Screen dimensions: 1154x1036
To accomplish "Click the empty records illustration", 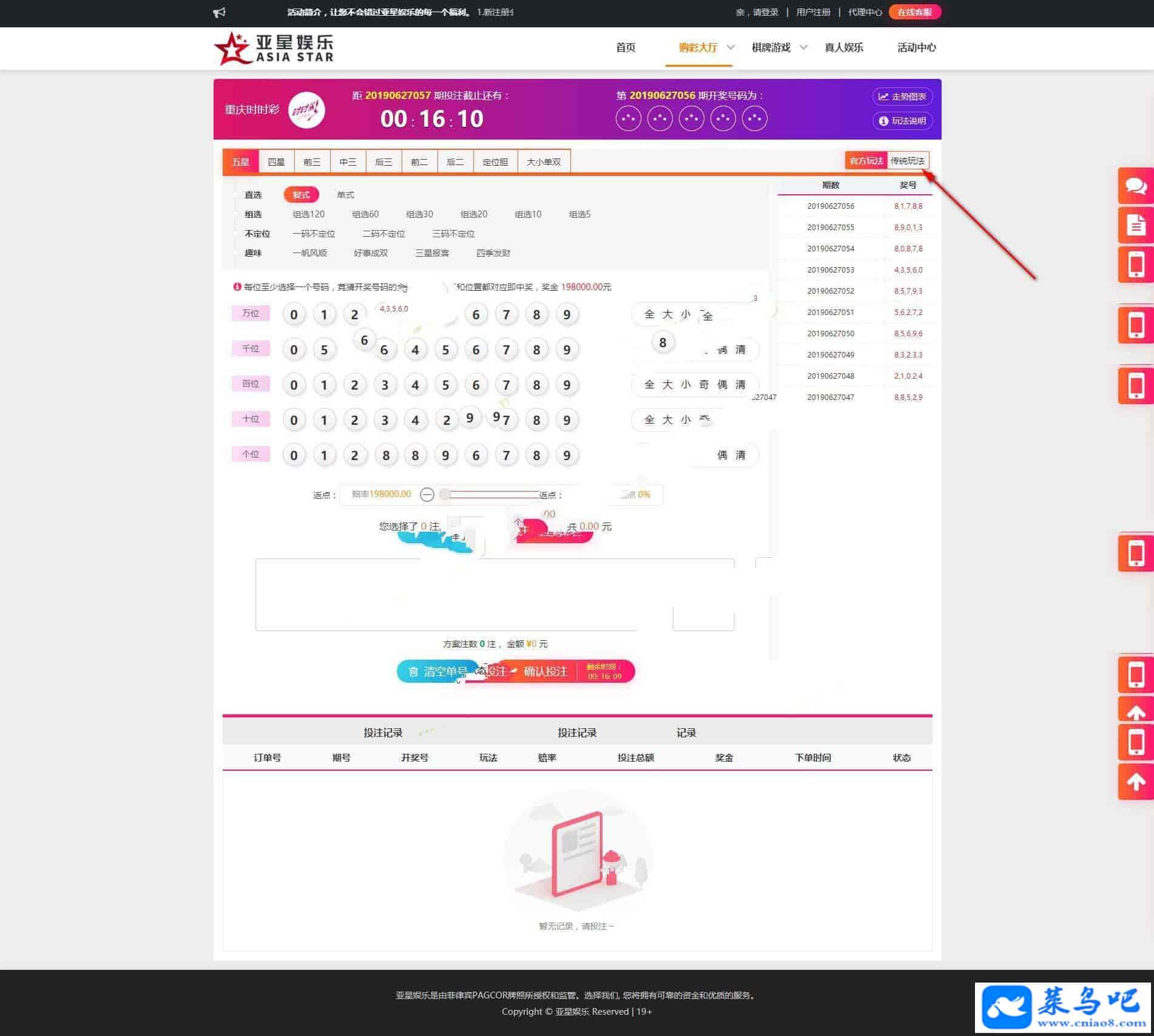I will [577, 850].
